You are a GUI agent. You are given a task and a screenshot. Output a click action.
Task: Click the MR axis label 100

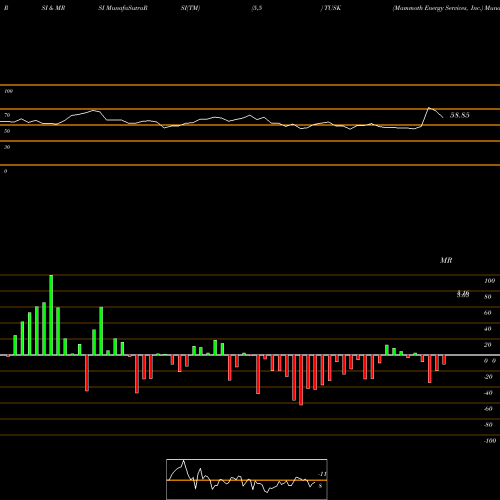(x=489, y=281)
